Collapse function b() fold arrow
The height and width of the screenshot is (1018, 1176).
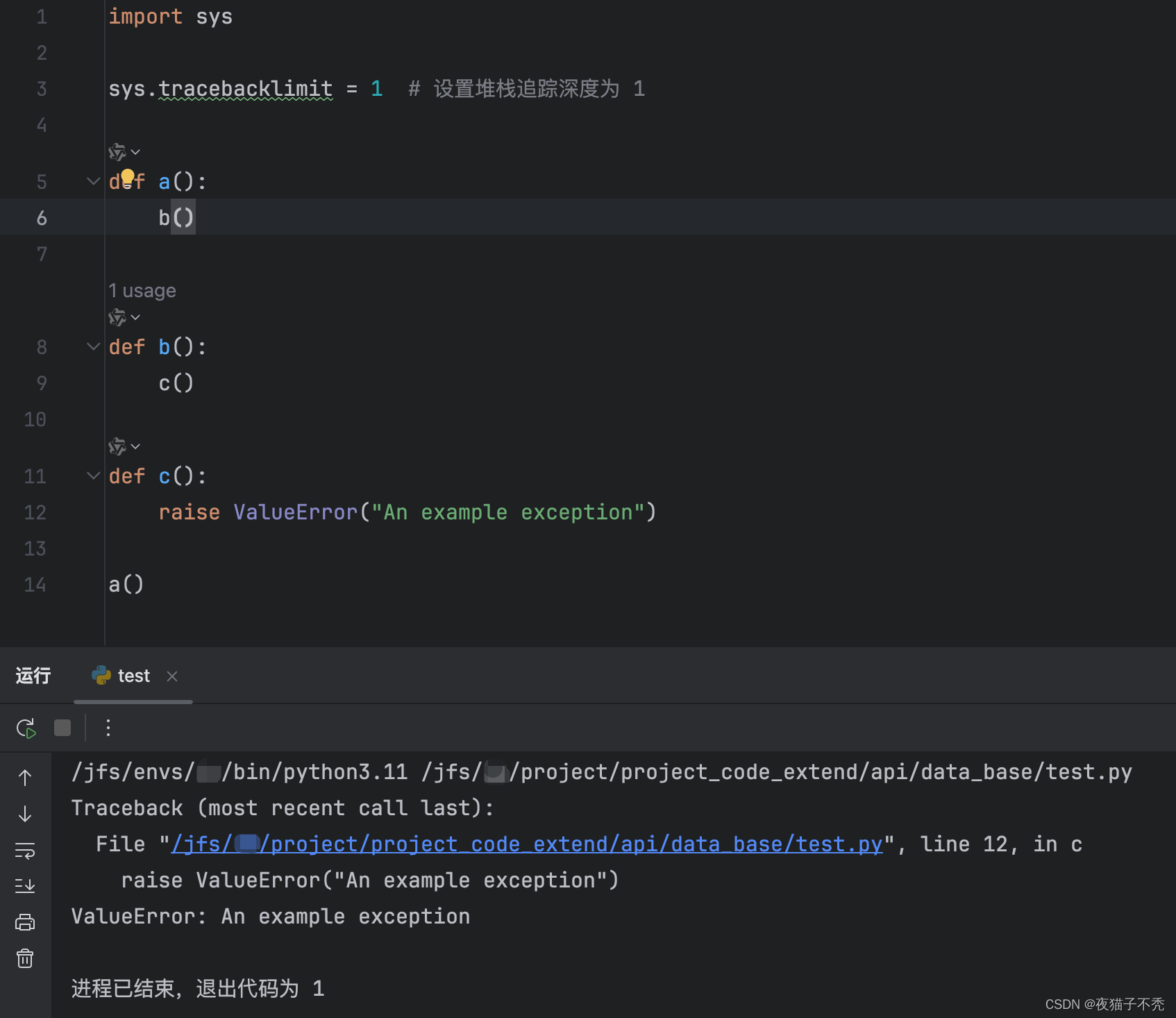click(x=93, y=347)
